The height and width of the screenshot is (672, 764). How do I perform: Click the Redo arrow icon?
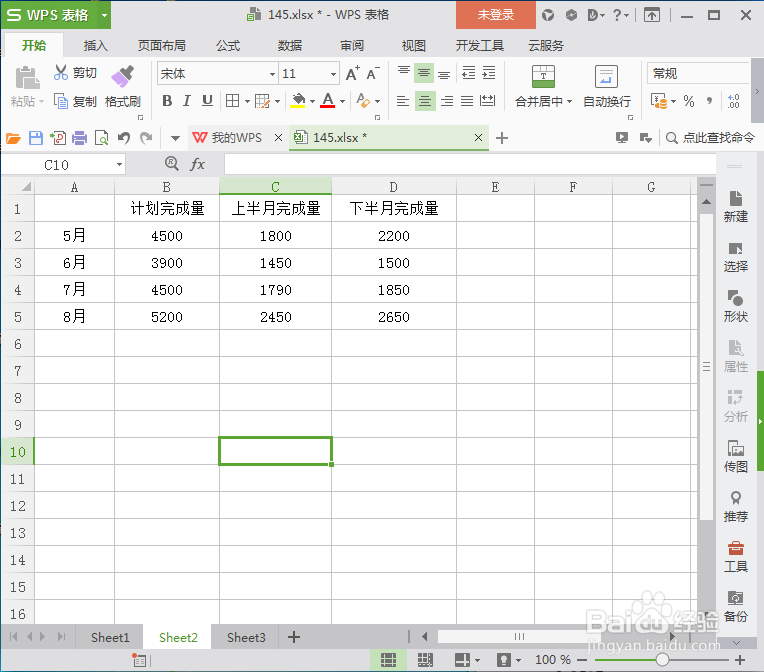tap(146, 138)
